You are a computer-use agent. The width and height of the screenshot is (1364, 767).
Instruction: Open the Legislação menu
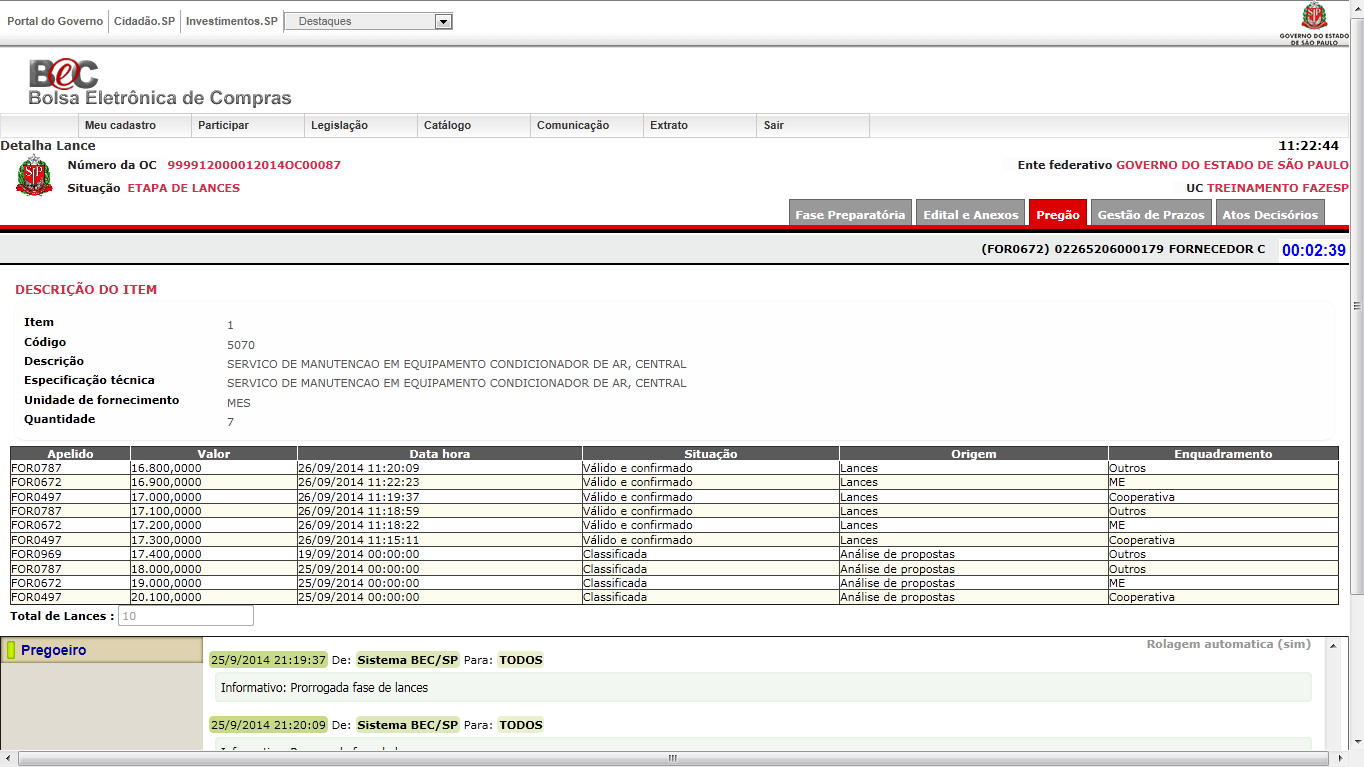pyautogui.click(x=360, y=125)
